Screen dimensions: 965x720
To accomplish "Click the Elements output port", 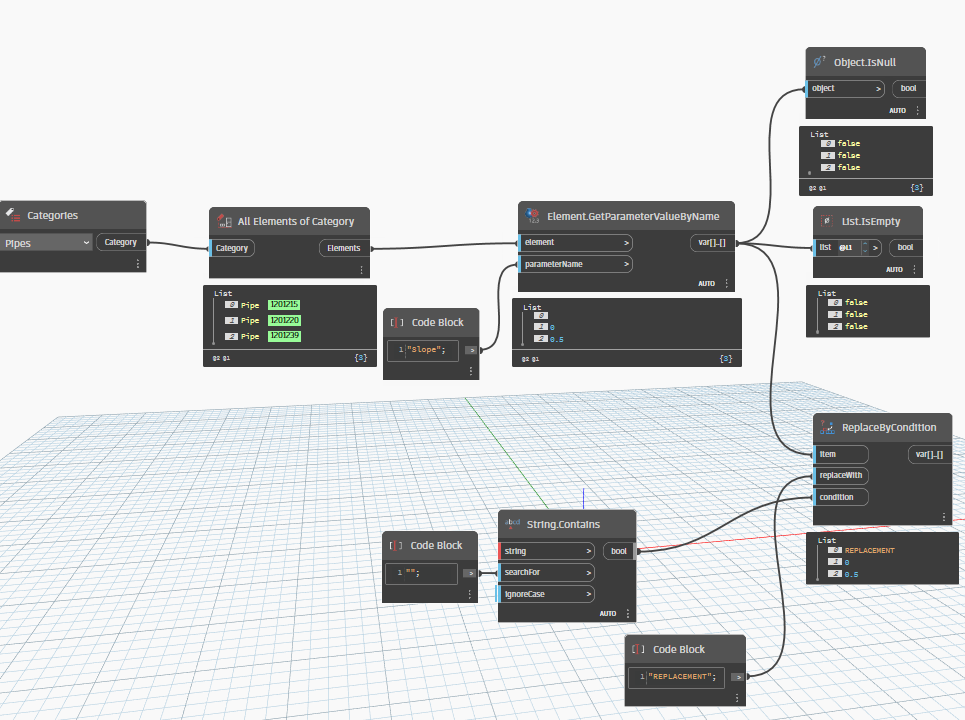I will point(343,248).
